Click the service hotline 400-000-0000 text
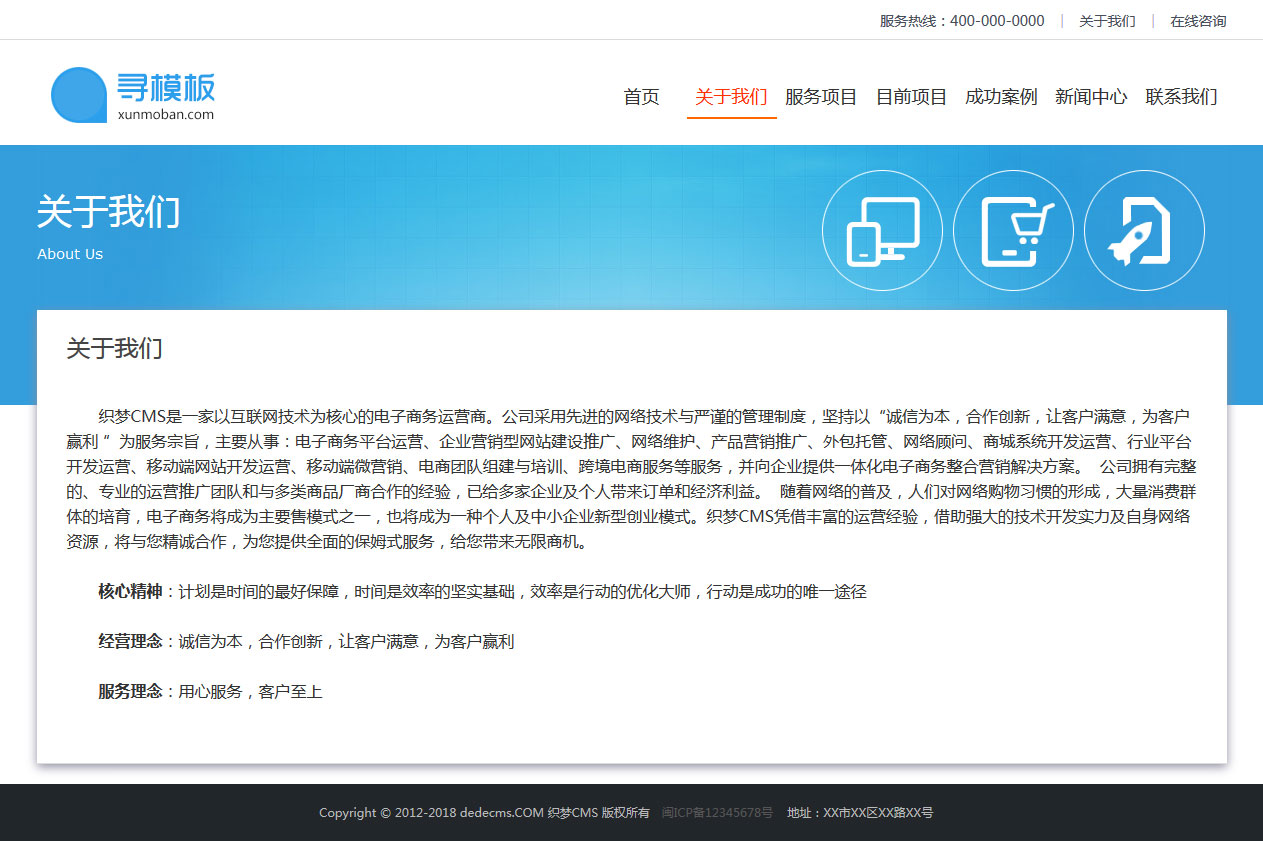Viewport: 1263px width, 841px height. point(962,21)
